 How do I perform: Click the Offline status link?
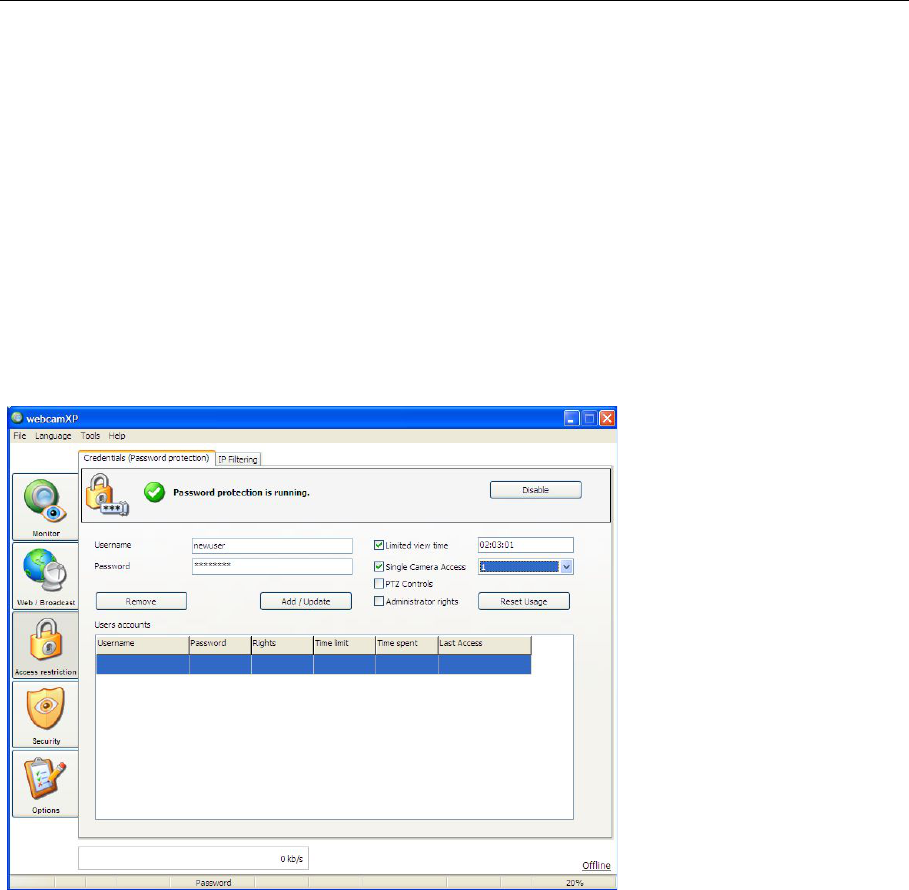596,865
